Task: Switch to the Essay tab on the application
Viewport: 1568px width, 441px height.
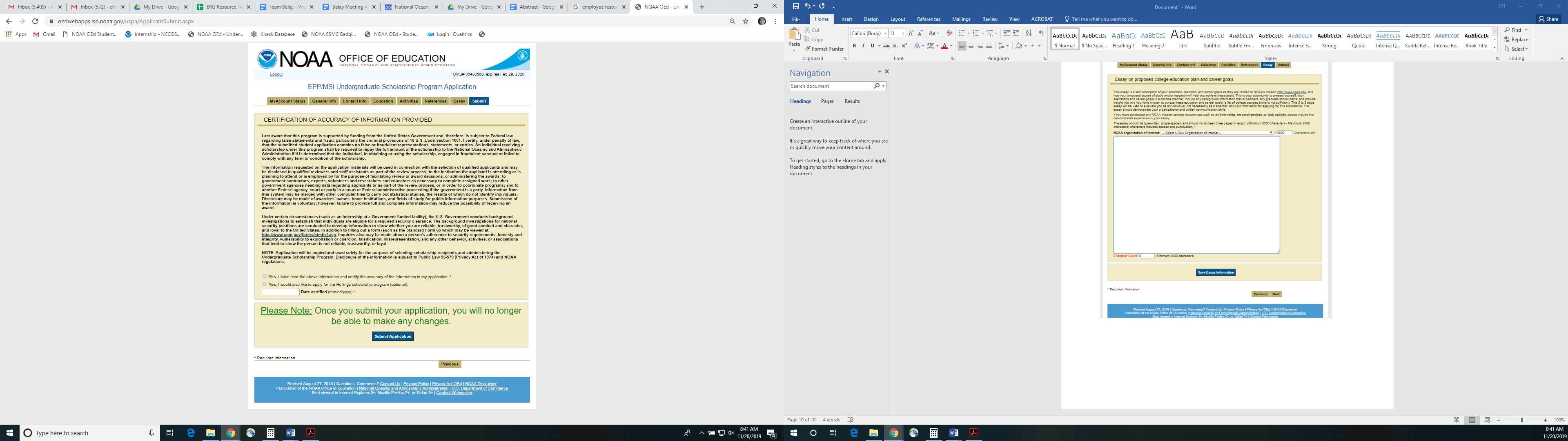Action: (x=459, y=101)
